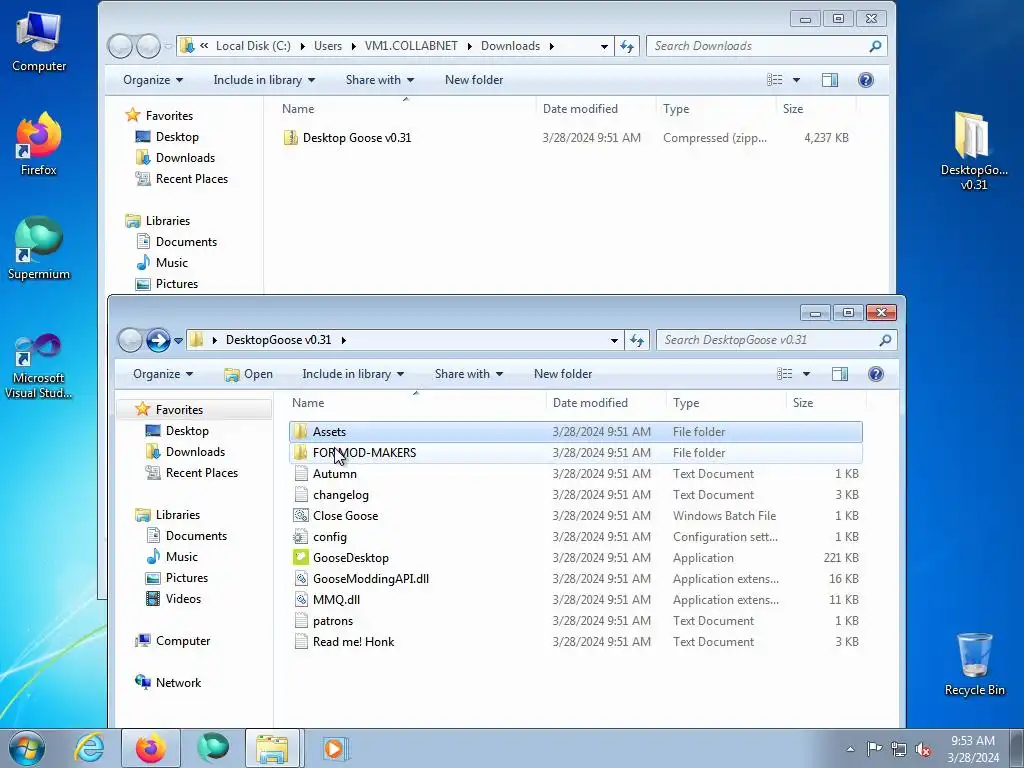
Task: Select the Assets folder
Action: [575, 432]
